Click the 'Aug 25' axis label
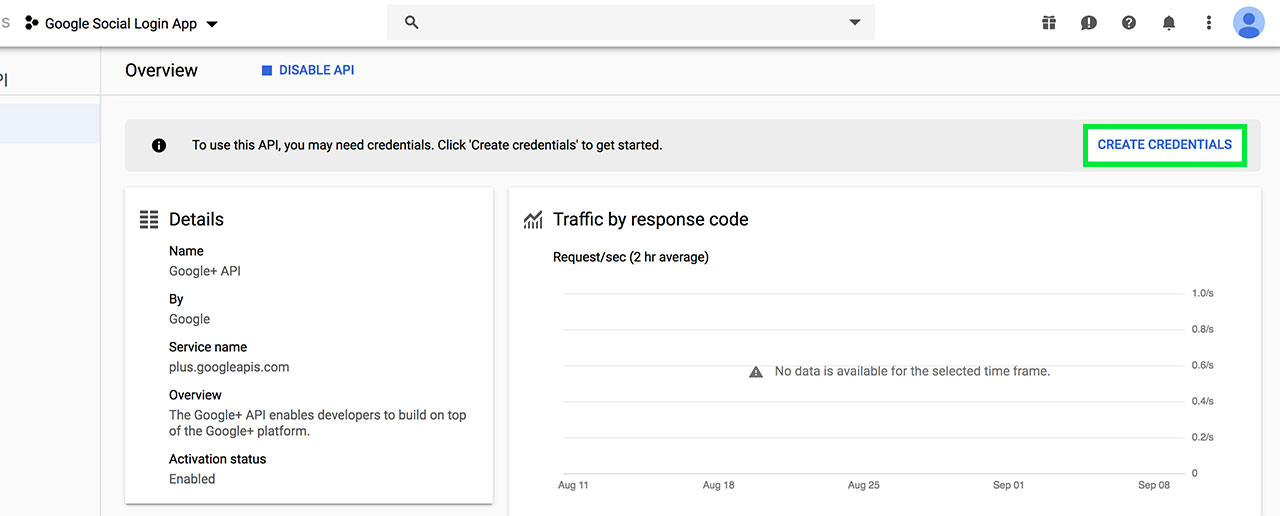The height and width of the screenshot is (516, 1280). tap(863, 485)
